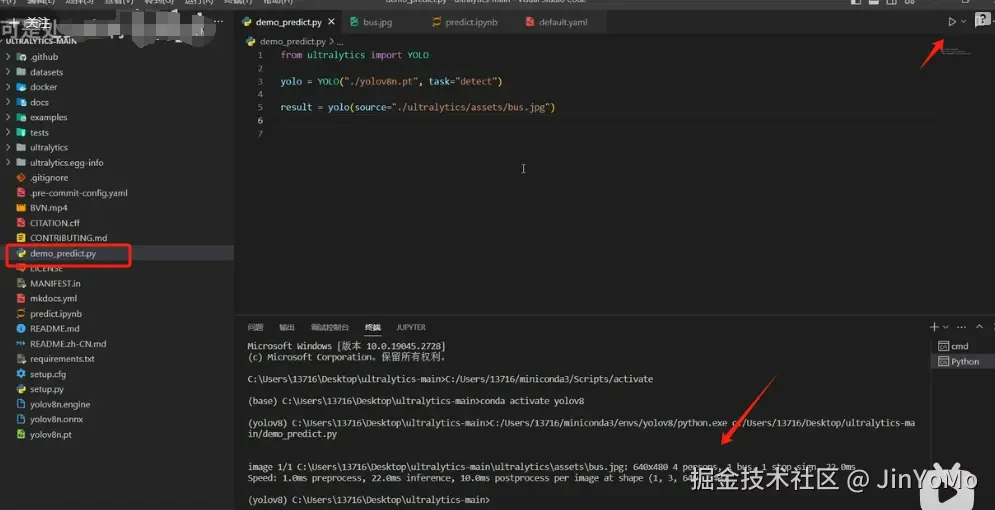
Task: Expand the ultralytics.egg-info folder
Action: click(x=8, y=162)
